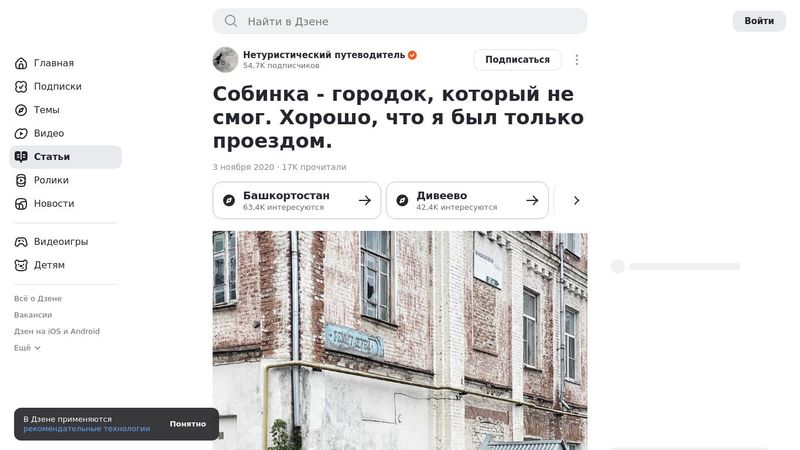Click Подписаться to subscribe to channel
Viewport: 800px width, 450px height.
pos(517,60)
